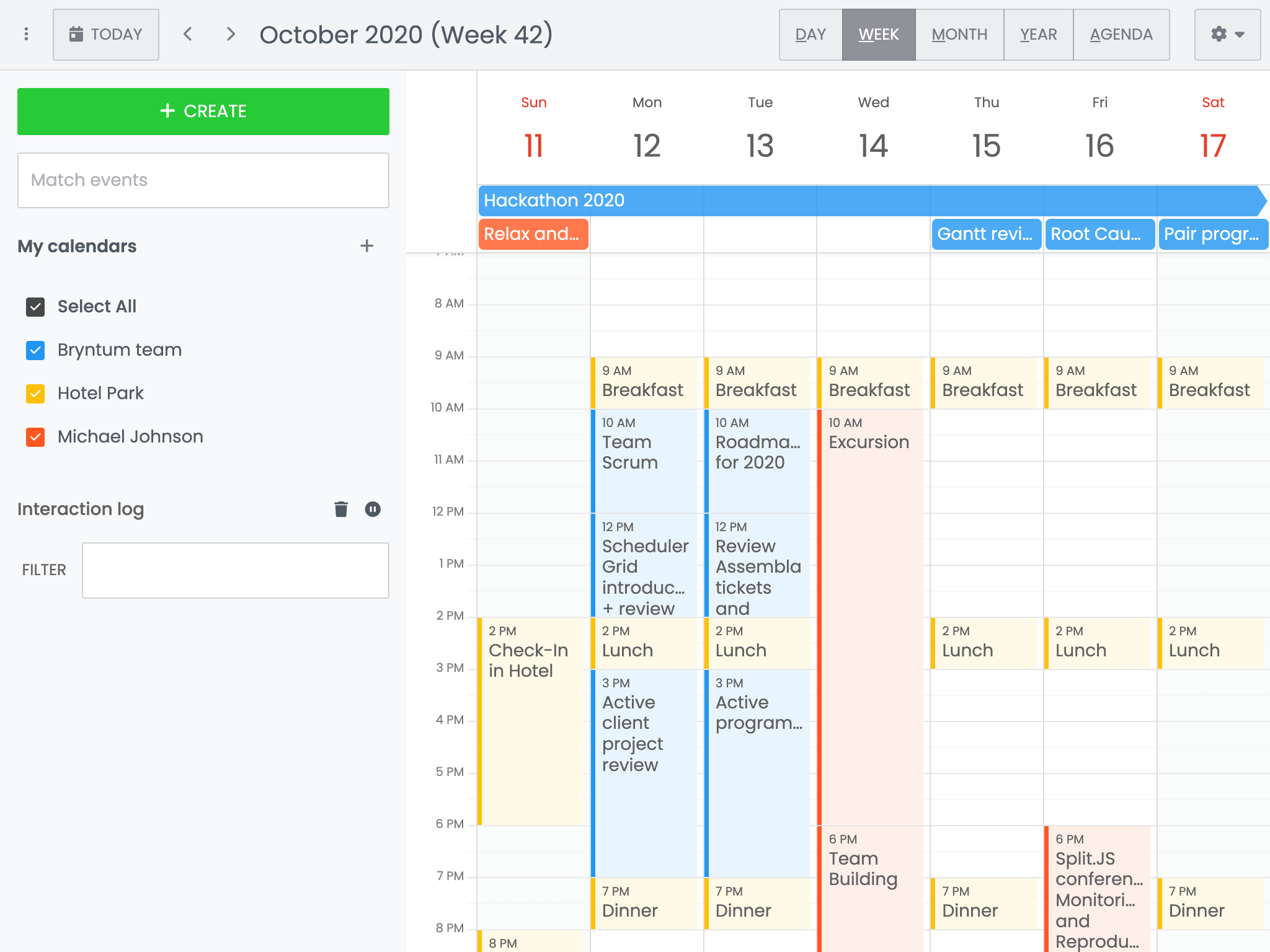Toggle the Bryntum team calendar visibility
The width and height of the screenshot is (1270, 952).
click(x=35, y=350)
